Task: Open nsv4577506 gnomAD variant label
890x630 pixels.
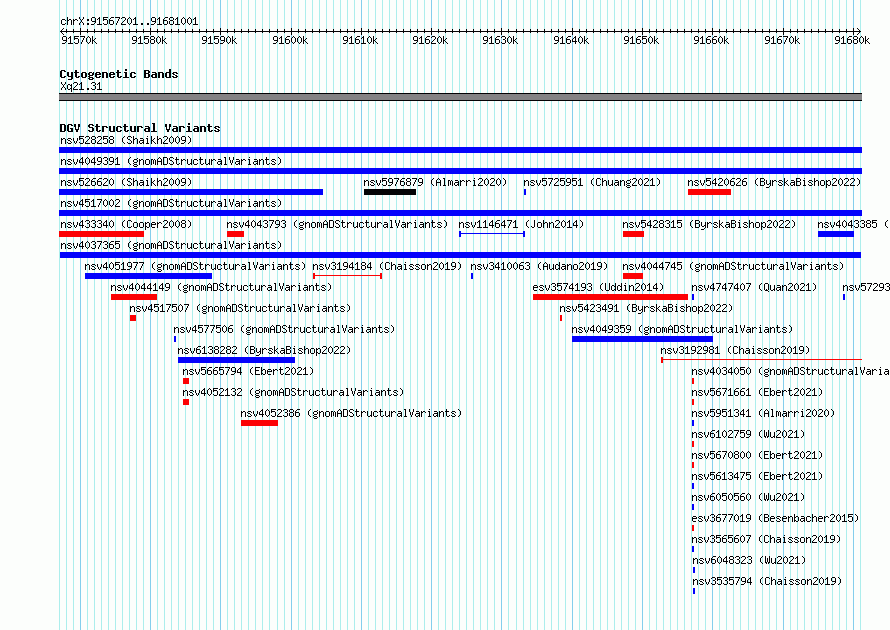Action: tap(284, 329)
